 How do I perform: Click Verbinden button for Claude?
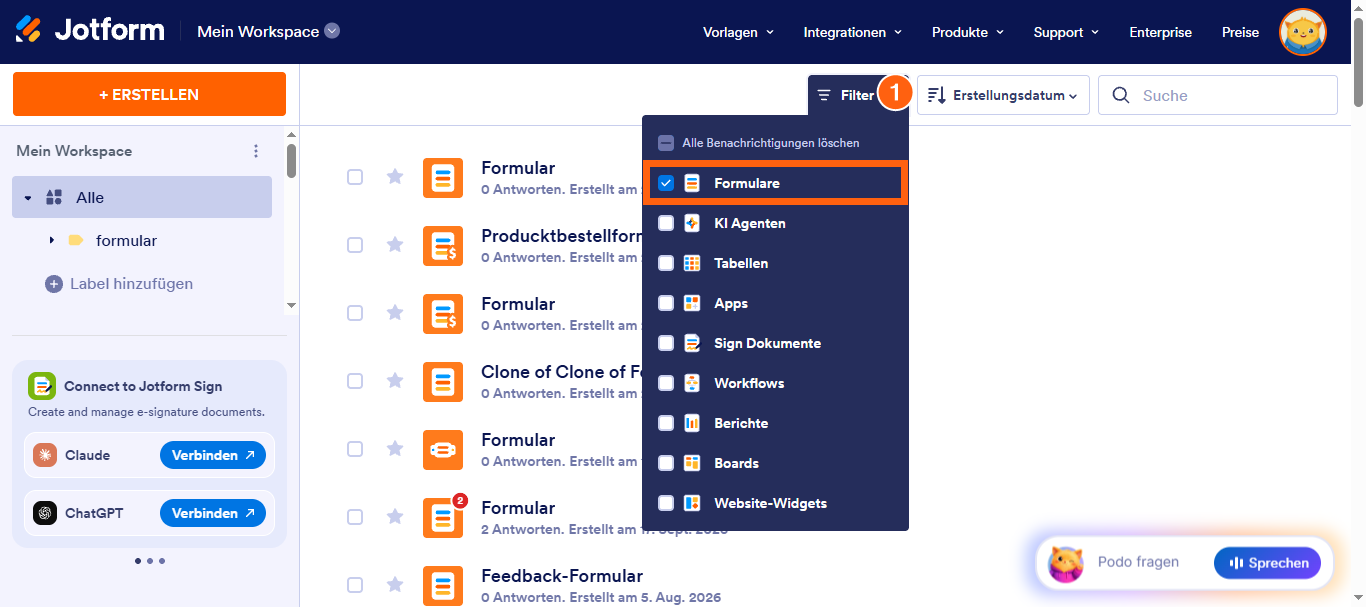tap(213, 455)
